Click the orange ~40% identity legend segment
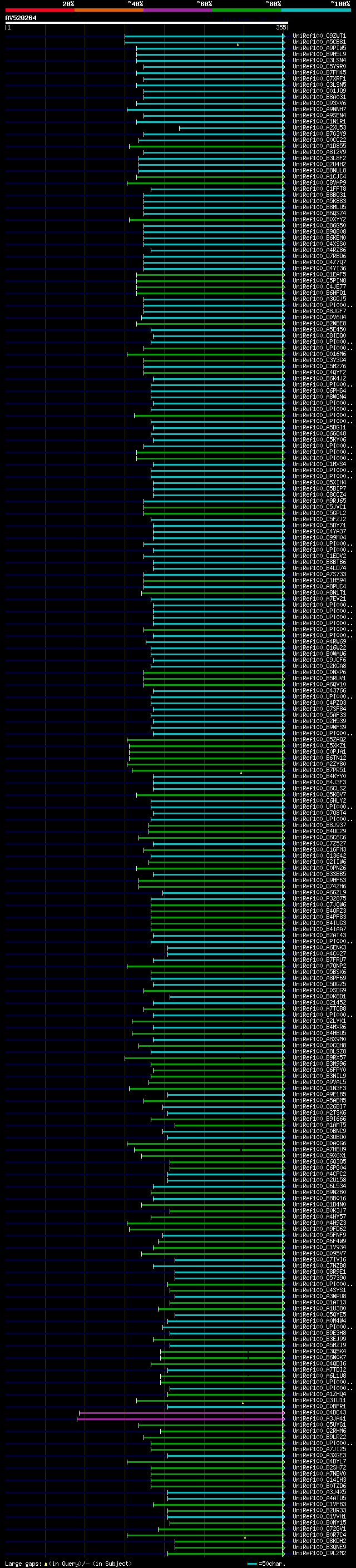 pyautogui.click(x=109, y=10)
